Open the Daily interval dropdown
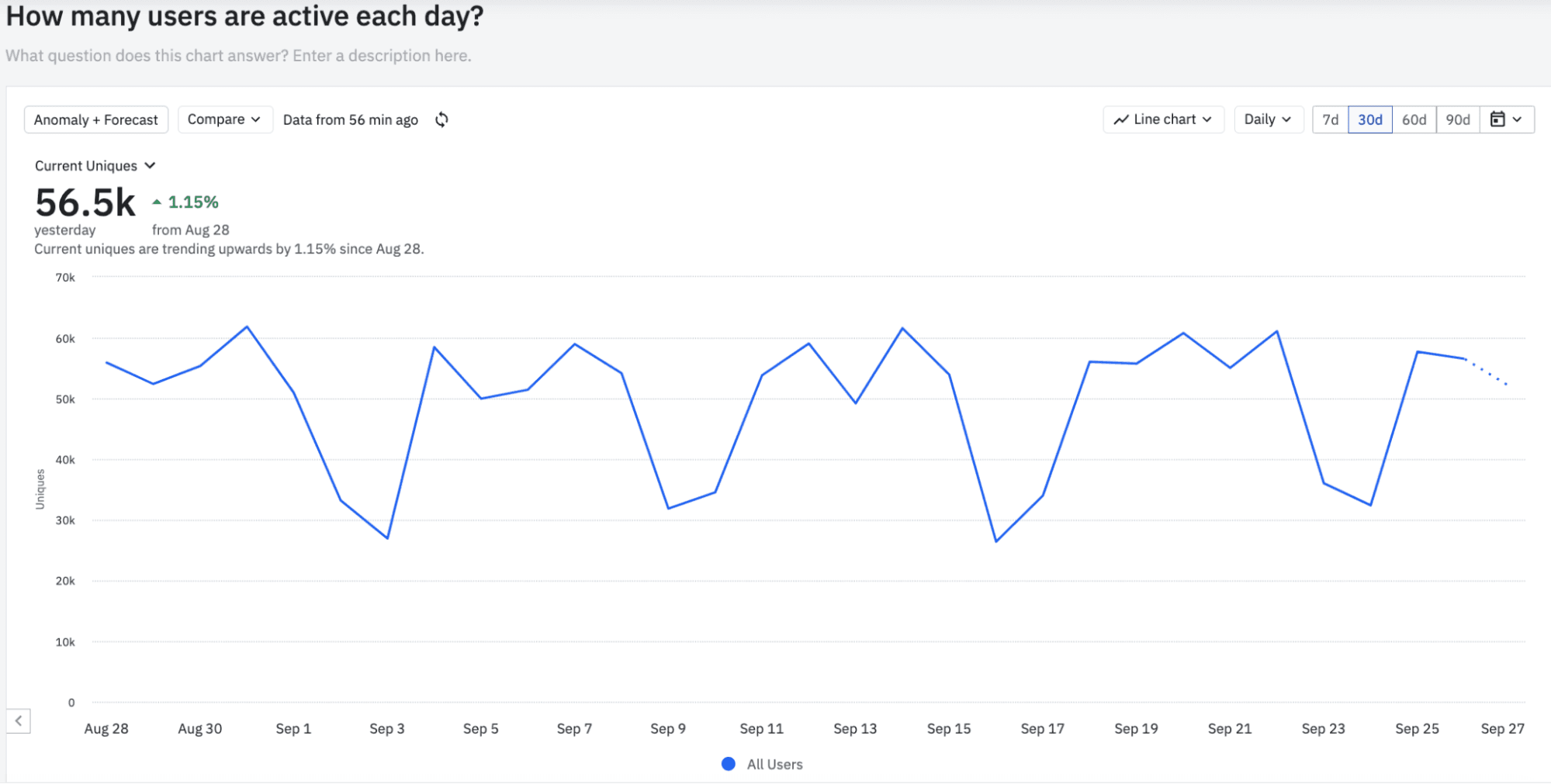Screen dimensions: 1551x784 point(1268,119)
